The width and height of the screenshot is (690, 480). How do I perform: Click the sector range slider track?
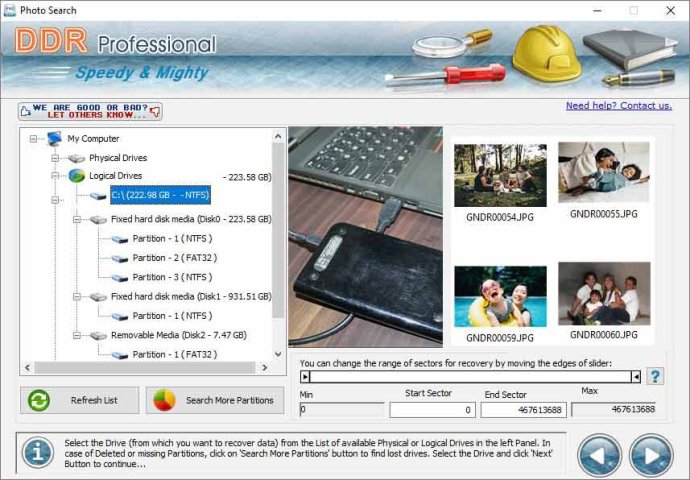[x=470, y=377]
